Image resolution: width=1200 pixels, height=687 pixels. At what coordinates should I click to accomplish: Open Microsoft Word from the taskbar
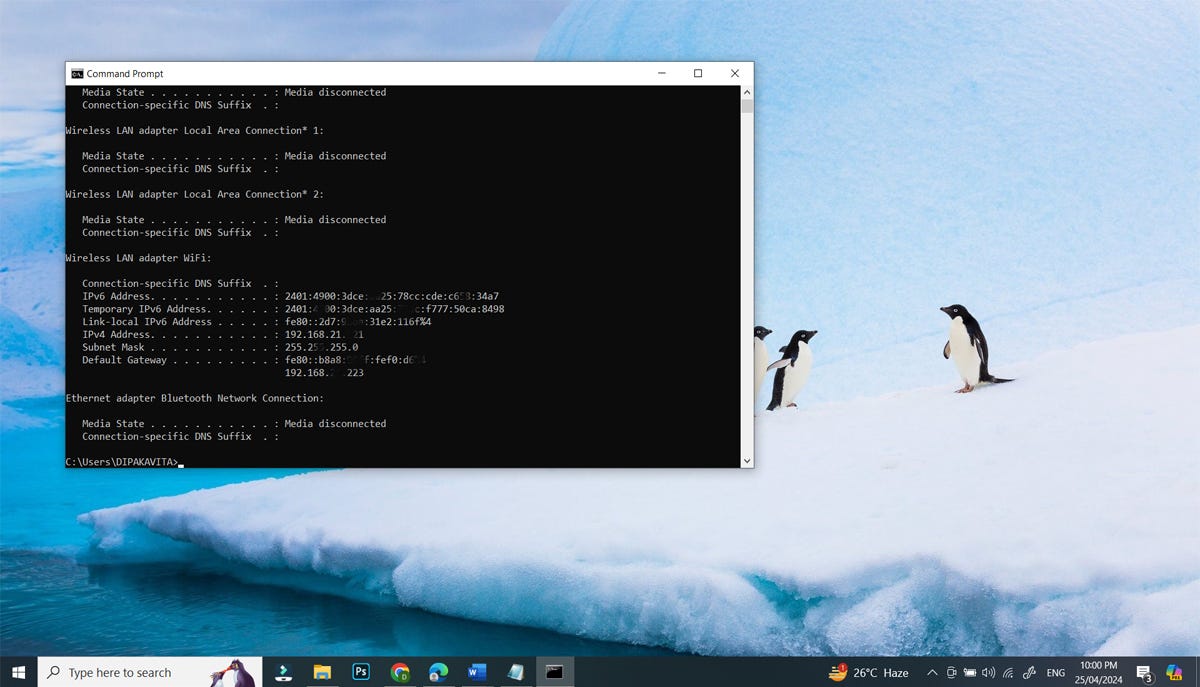point(477,672)
